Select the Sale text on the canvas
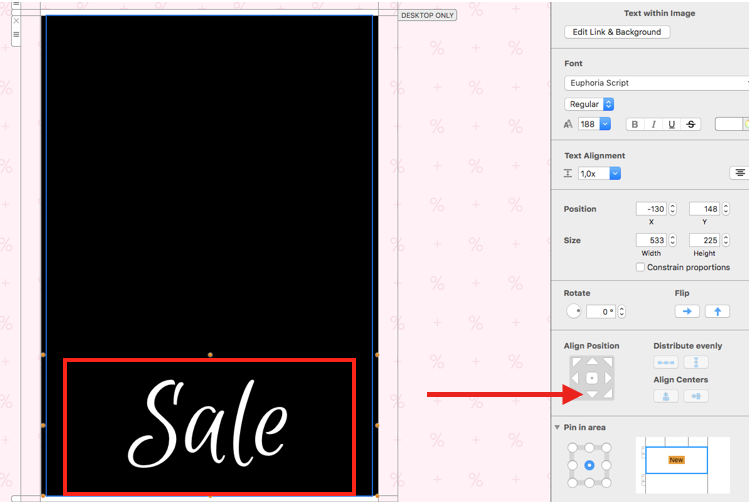The height and width of the screenshot is (502, 749). pyautogui.click(x=208, y=423)
